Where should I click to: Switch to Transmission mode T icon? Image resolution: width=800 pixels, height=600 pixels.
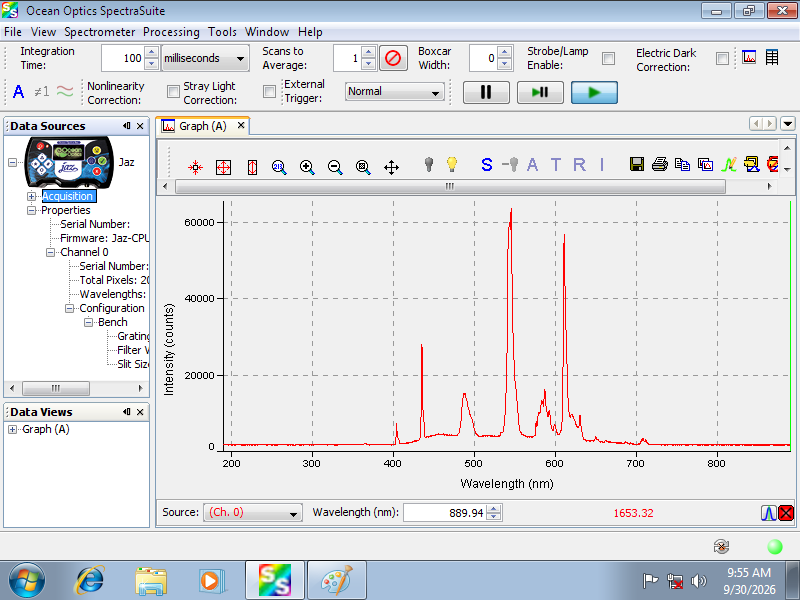[556, 164]
